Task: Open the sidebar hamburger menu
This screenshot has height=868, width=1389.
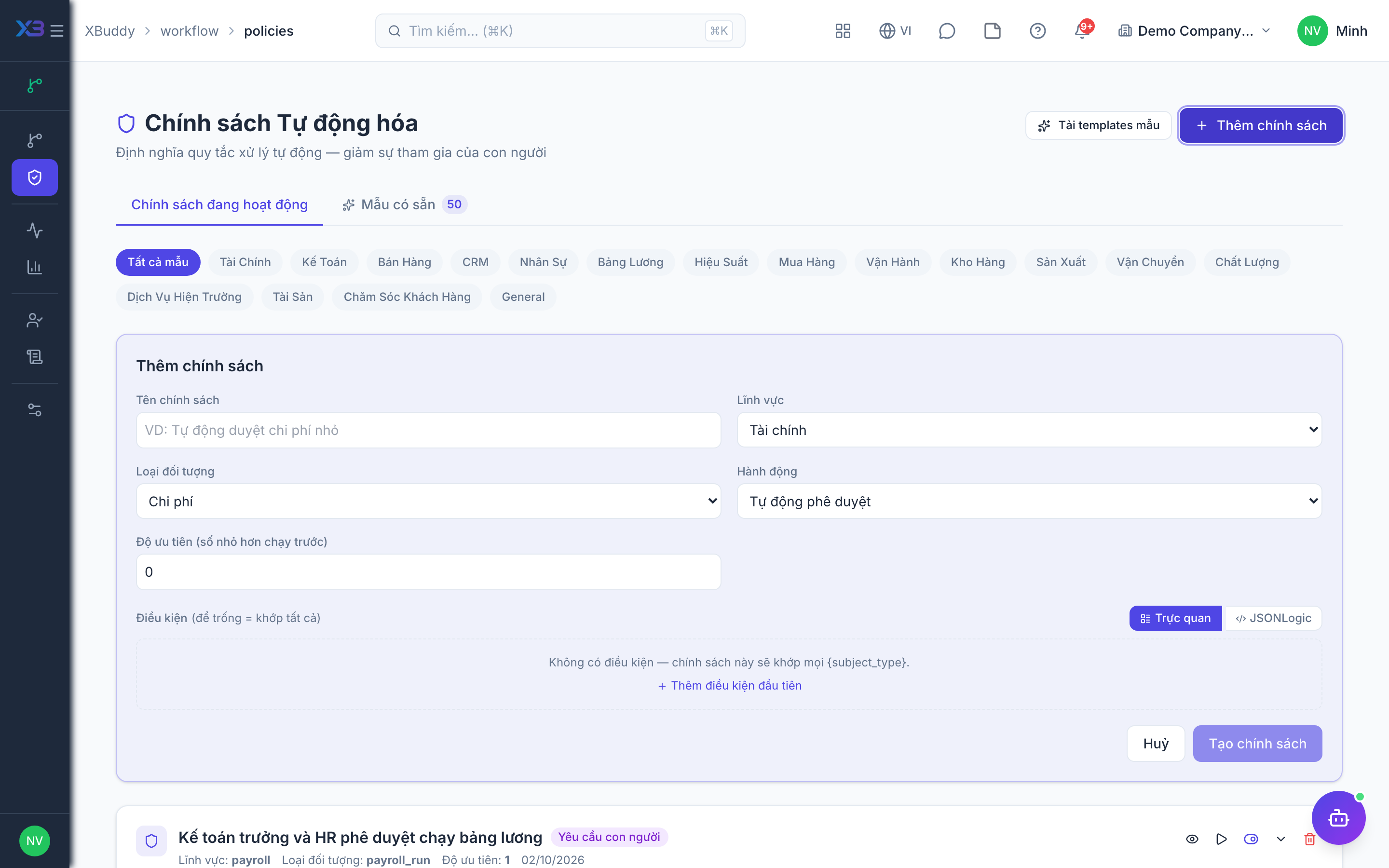Action: (57, 30)
